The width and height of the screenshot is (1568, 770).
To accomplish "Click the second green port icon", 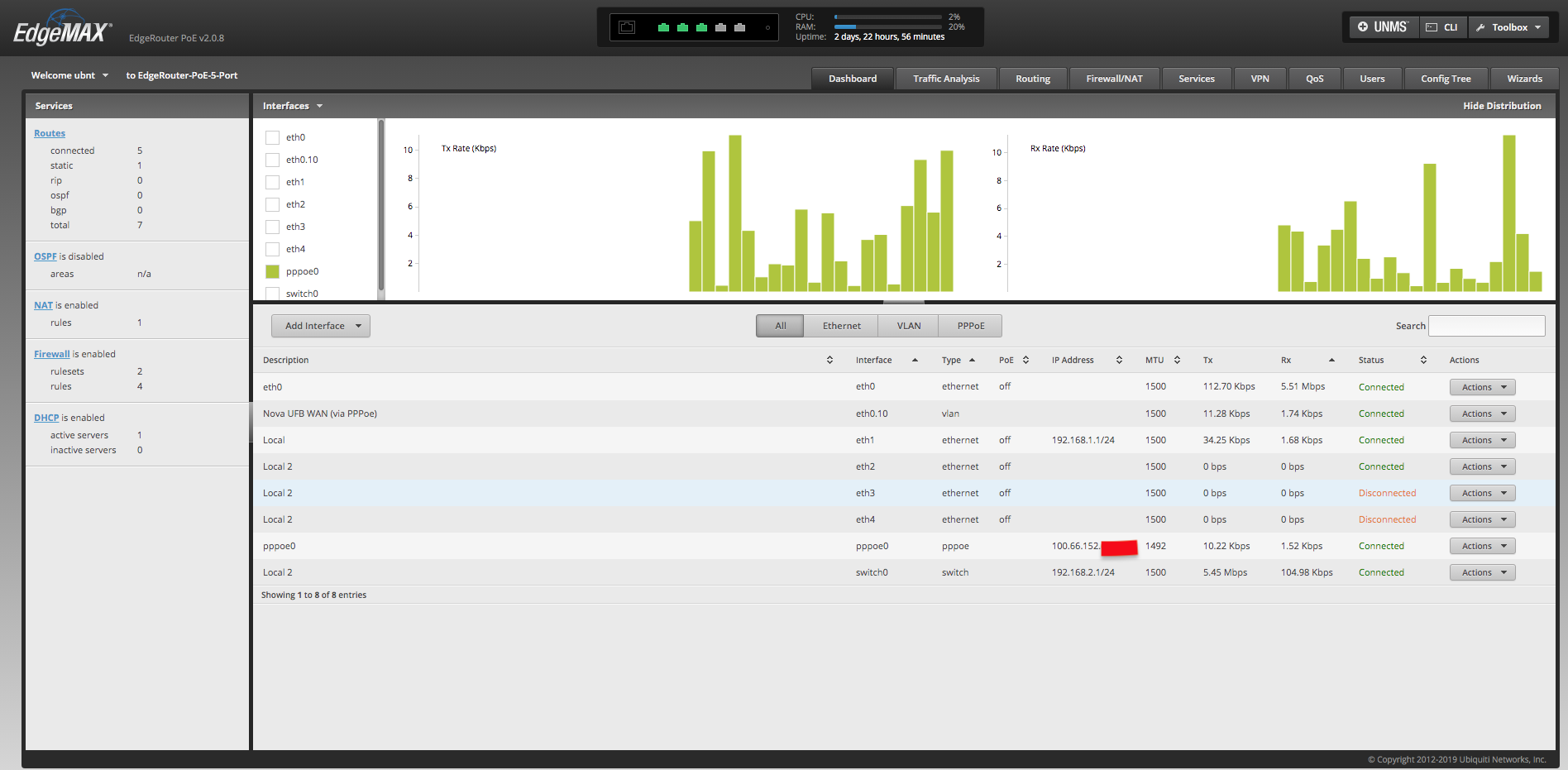I will [682, 27].
